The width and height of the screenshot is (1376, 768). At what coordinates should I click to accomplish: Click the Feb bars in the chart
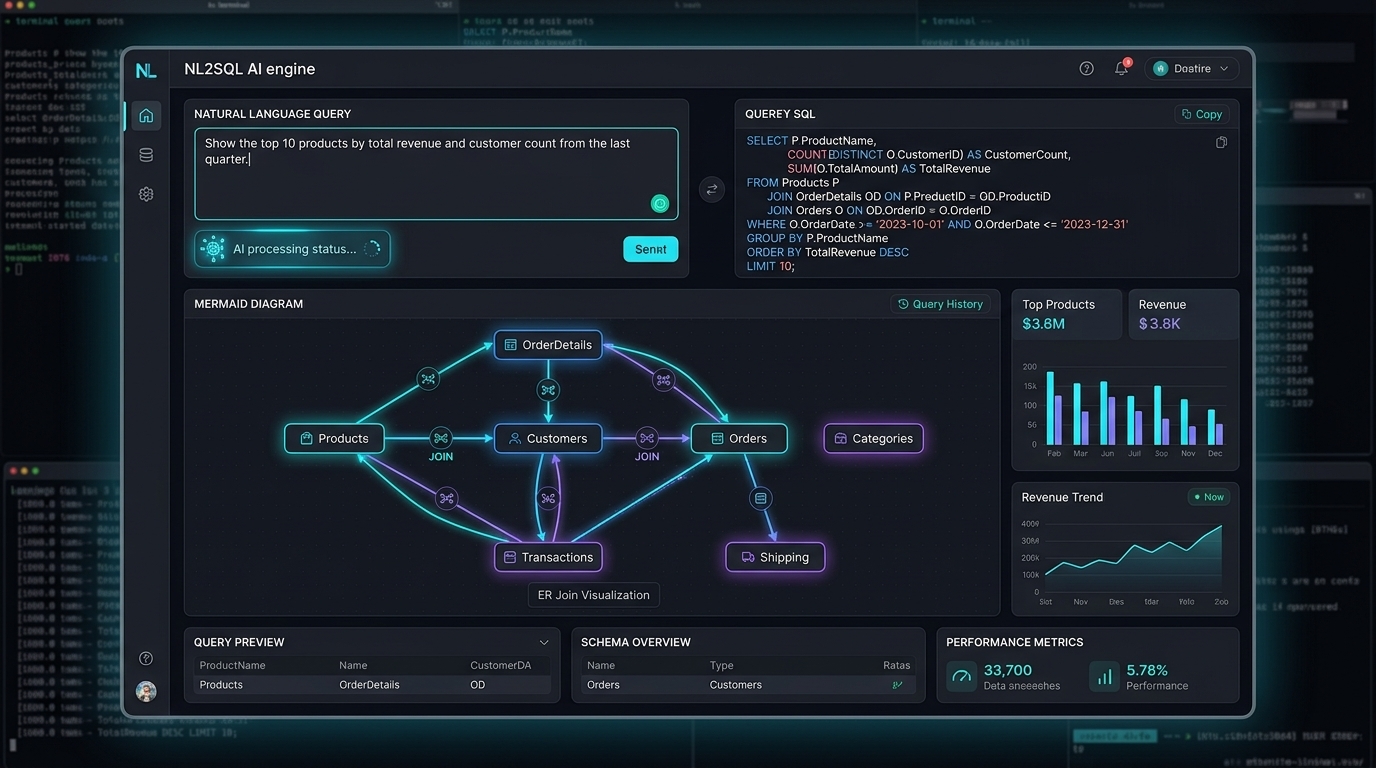1054,408
